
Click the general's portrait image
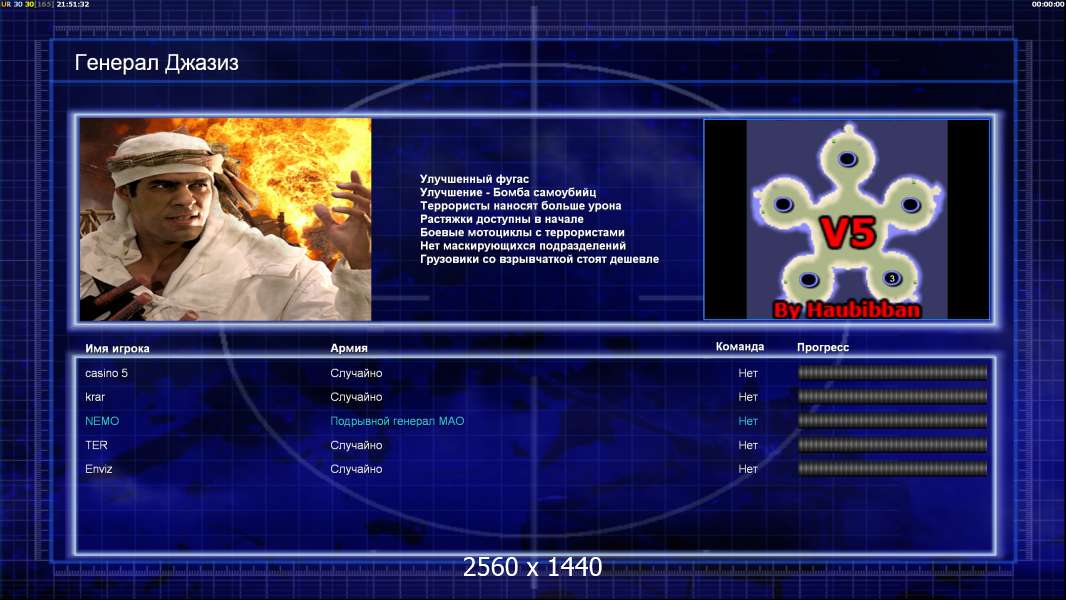click(x=226, y=219)
